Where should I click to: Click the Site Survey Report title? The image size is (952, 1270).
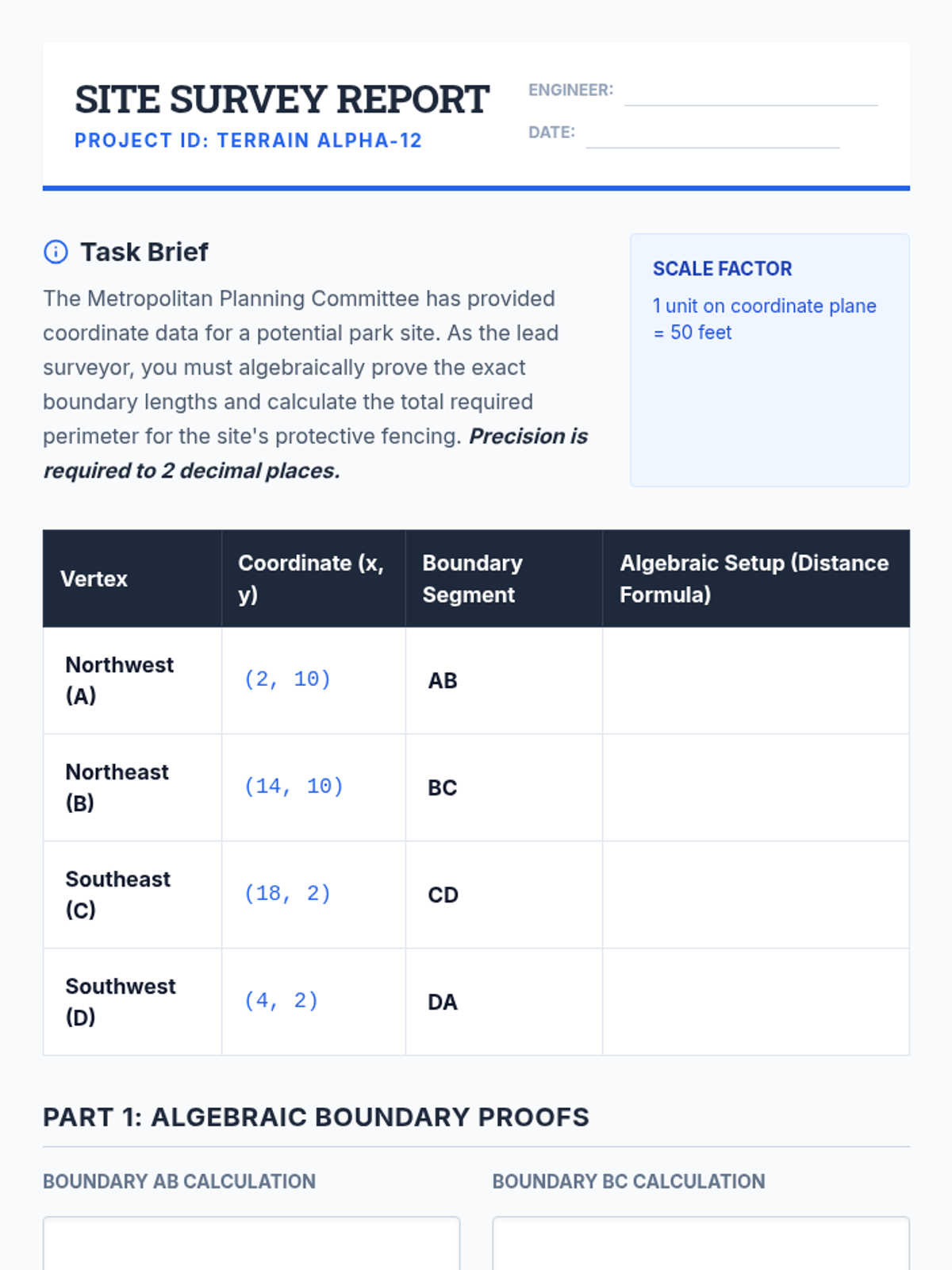pyautogui.click(x=282, y=100)
